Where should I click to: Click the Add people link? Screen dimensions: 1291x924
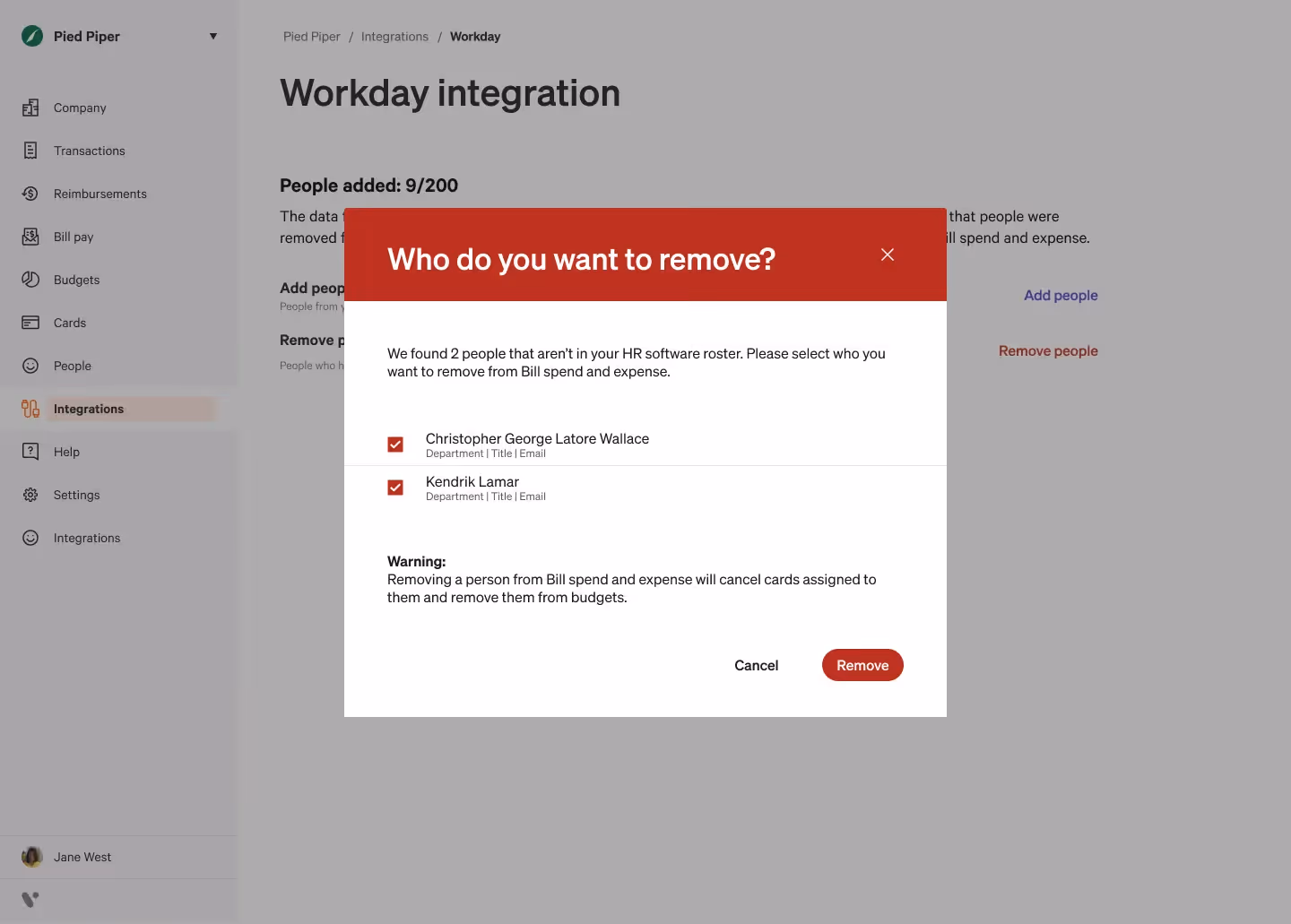point(1061,295)
